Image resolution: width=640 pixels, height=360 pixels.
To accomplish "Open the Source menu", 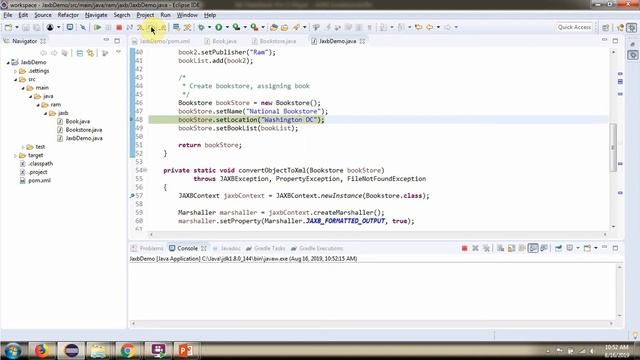I will point(43,15).
